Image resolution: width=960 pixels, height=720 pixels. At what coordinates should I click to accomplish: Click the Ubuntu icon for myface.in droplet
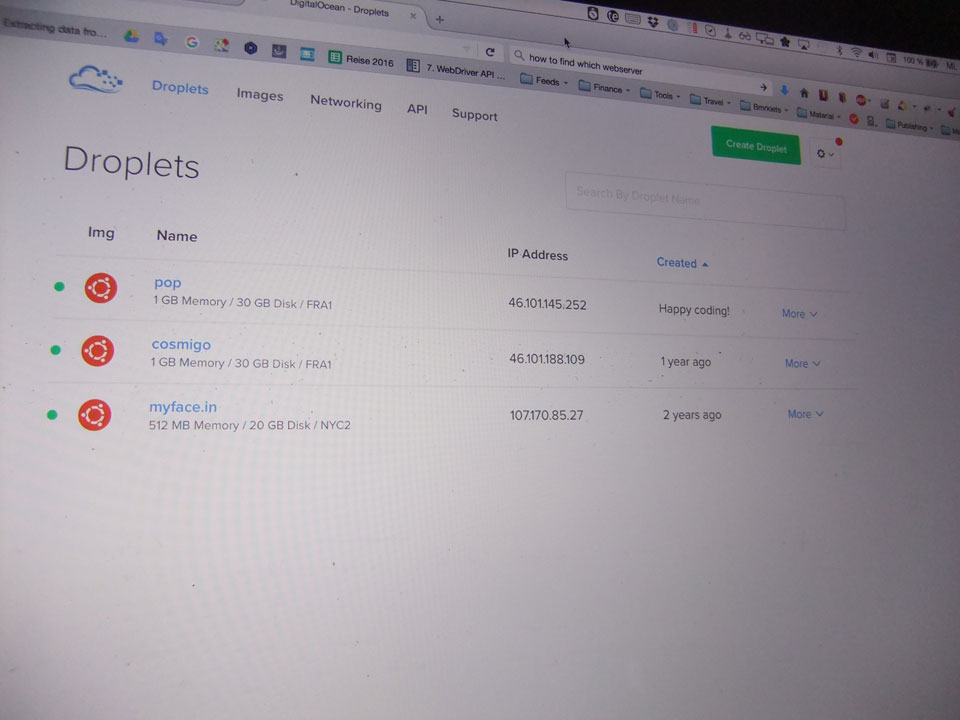click(x=95, y=415)
